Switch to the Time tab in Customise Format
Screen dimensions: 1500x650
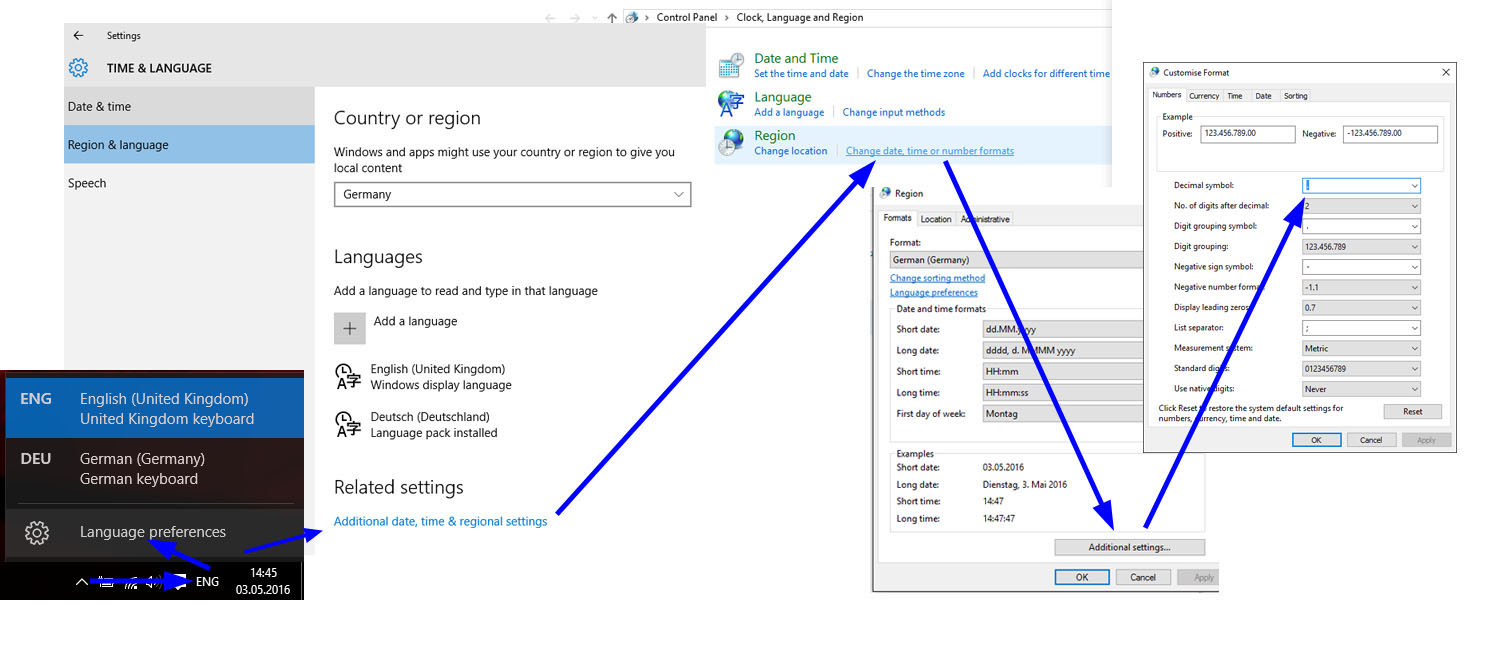[1235, 96]
